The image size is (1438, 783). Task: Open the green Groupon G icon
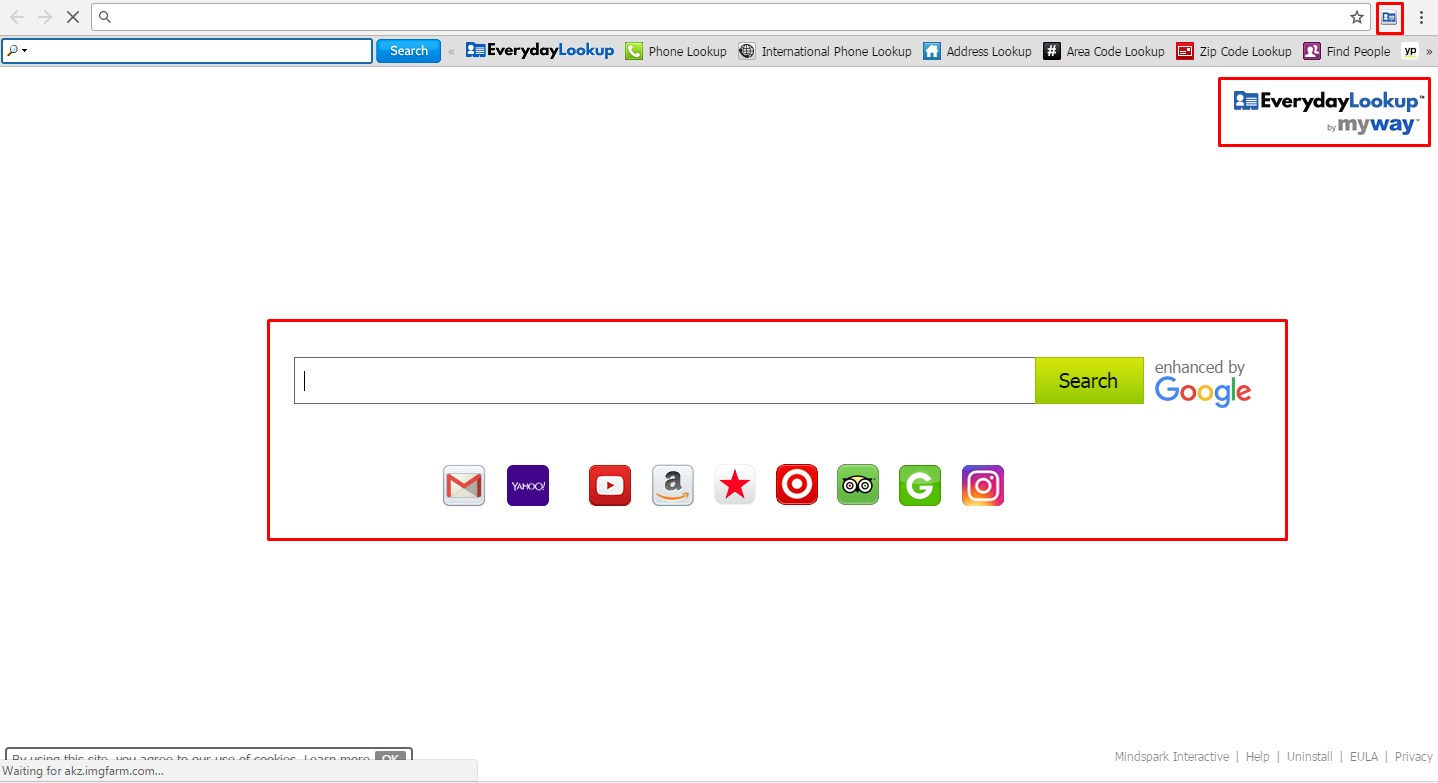tap(920, 486)
